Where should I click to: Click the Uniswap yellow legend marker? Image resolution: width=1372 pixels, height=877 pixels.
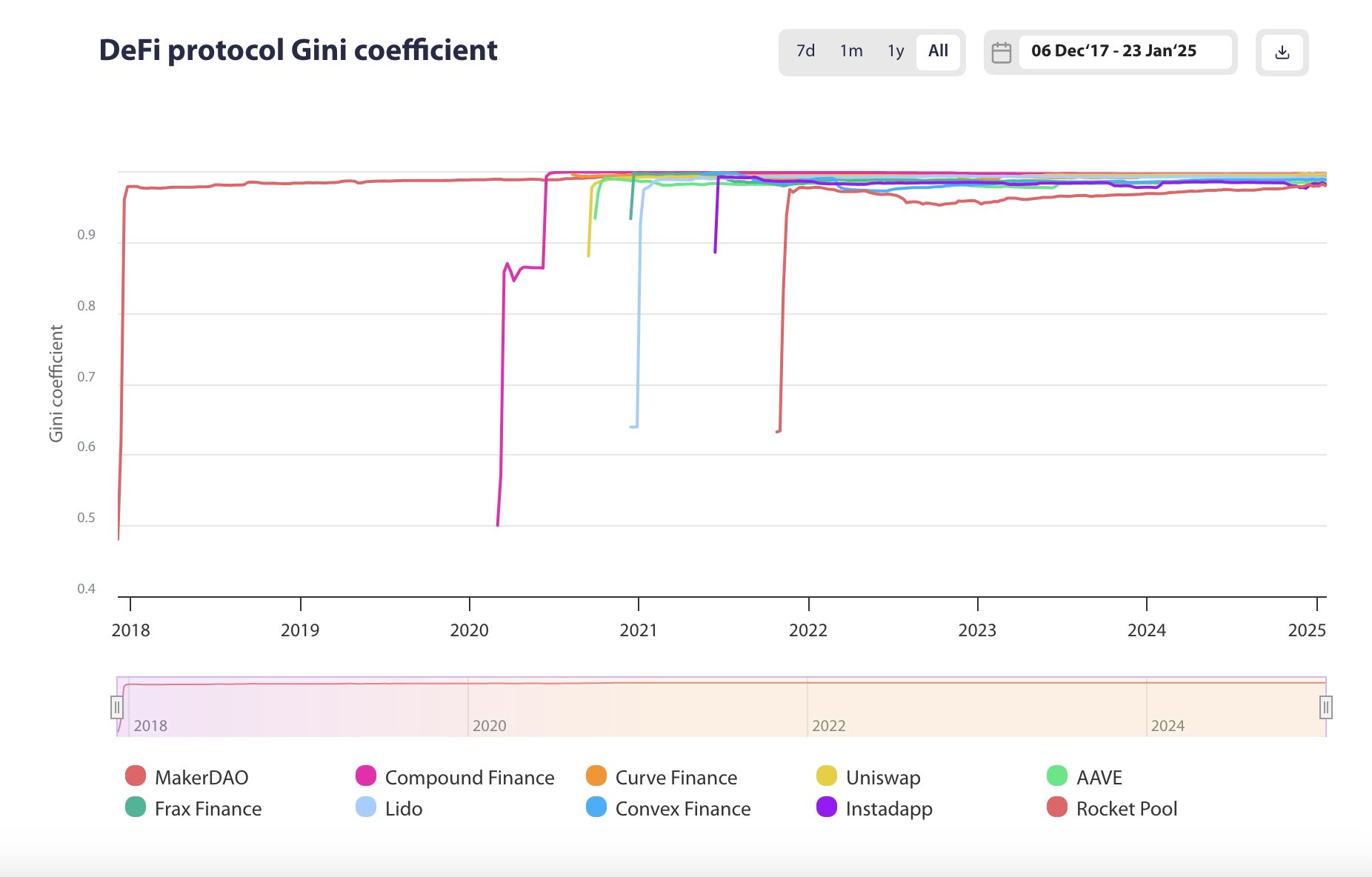(x=827, y=777)
